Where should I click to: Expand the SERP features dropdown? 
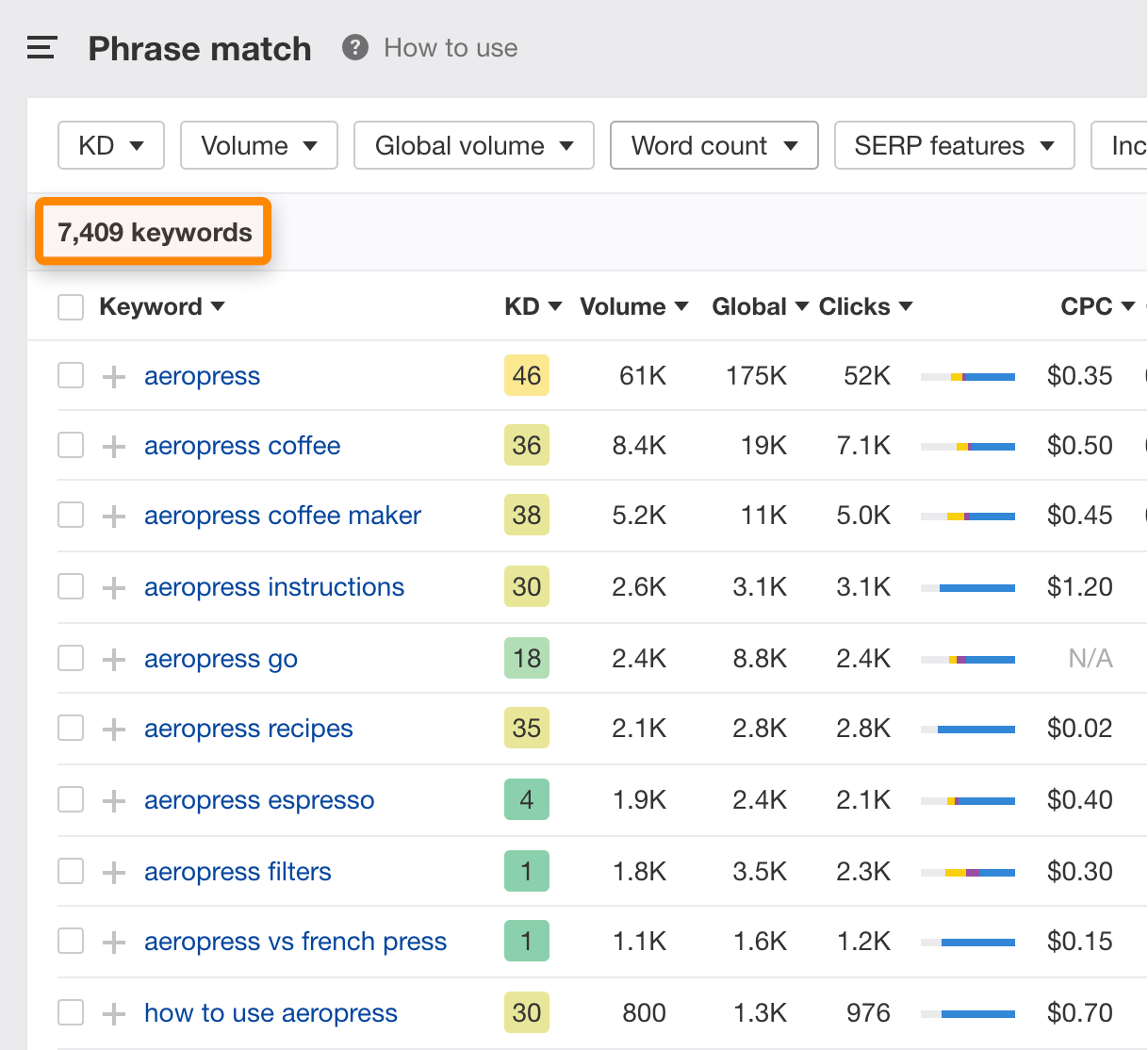954,145
